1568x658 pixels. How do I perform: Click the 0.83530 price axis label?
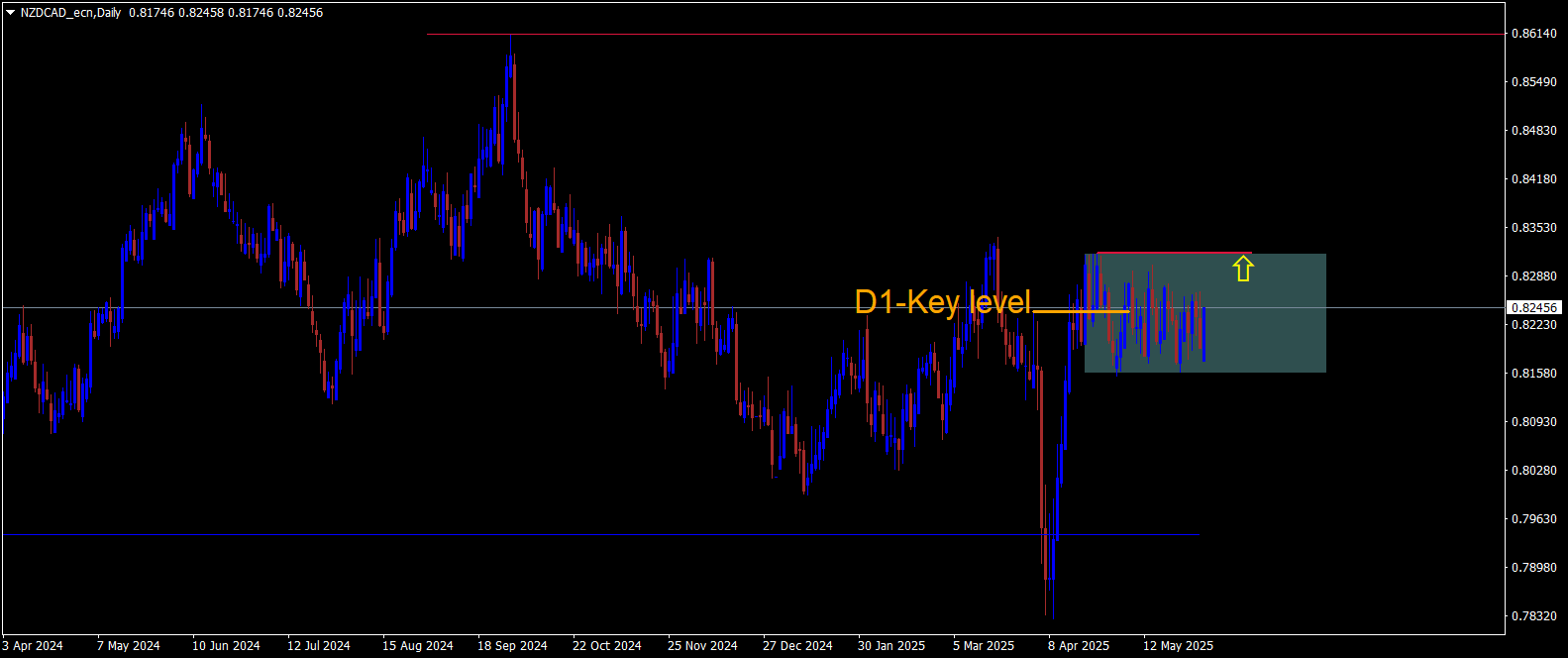click(1533, 228)
